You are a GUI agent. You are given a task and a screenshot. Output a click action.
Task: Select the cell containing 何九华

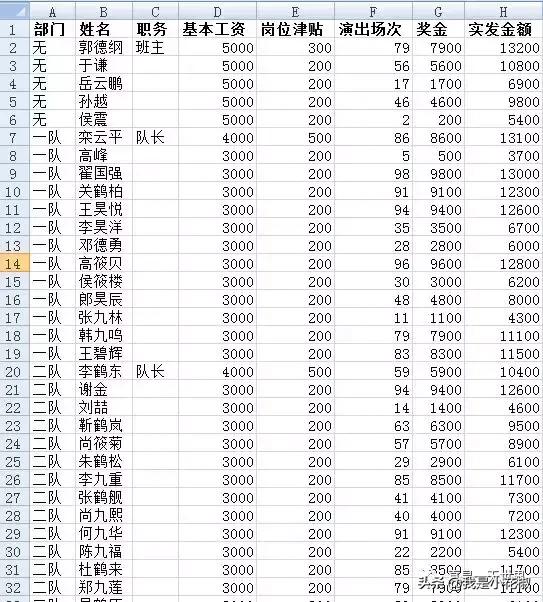[104, 534]
